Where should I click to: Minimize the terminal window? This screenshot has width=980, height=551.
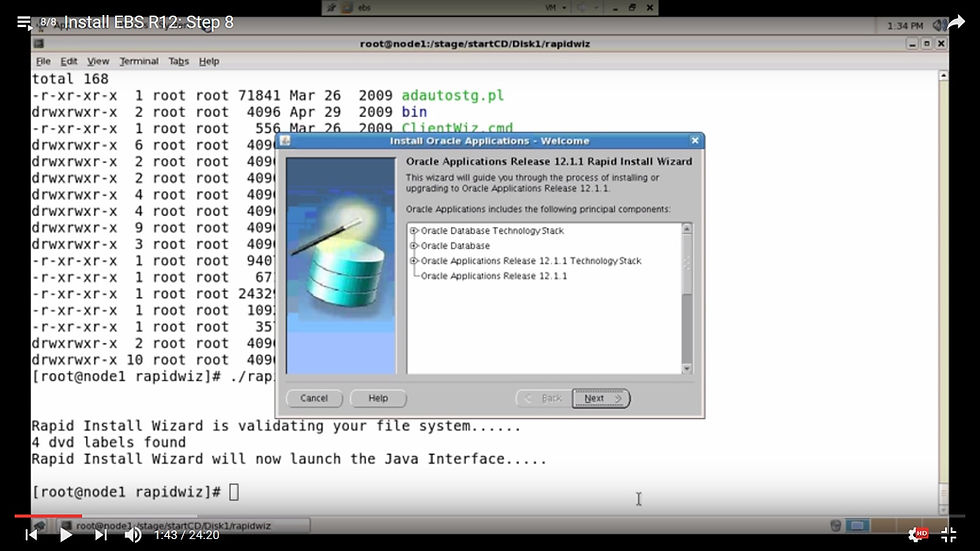coord(912,43)
